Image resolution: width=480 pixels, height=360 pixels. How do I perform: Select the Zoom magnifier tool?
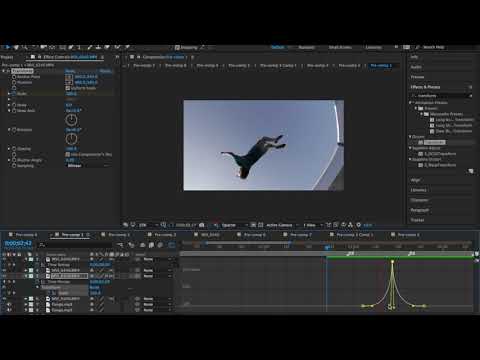(25, 48)
